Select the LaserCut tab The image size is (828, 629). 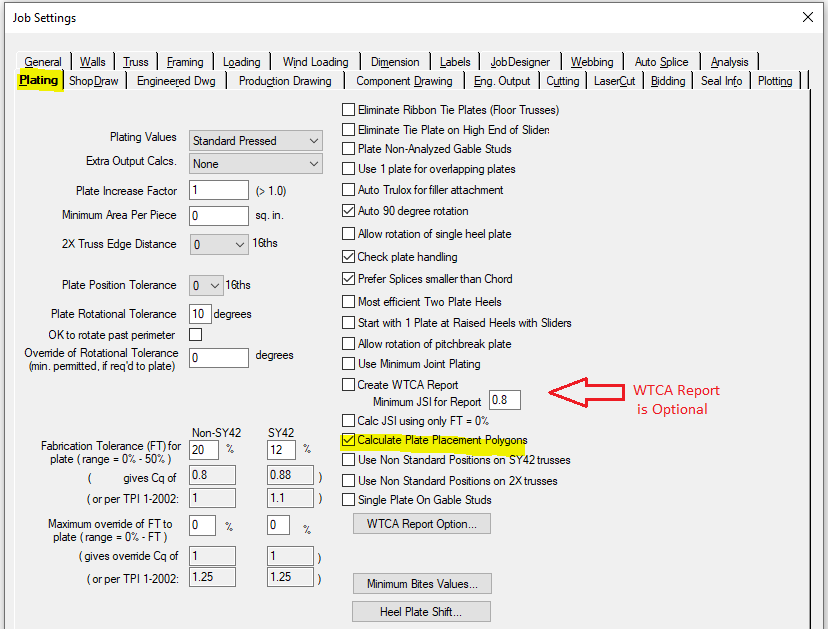(x=614, y=81)
